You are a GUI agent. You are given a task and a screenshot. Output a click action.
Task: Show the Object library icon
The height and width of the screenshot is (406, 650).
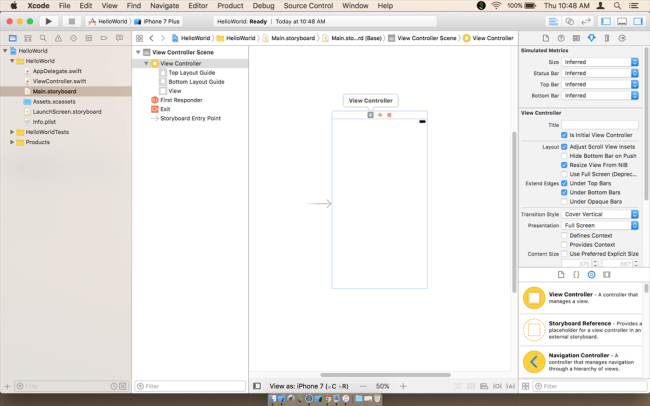point(592,275)
